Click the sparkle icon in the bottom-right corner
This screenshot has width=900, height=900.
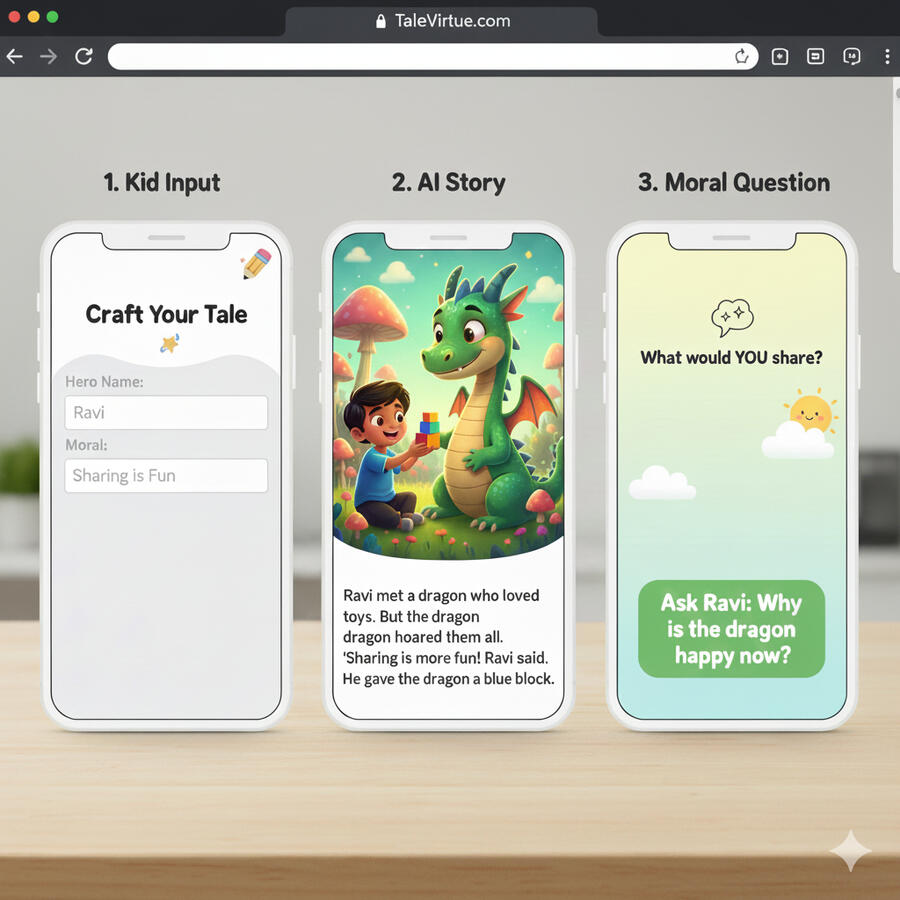[x=850, y=853]
